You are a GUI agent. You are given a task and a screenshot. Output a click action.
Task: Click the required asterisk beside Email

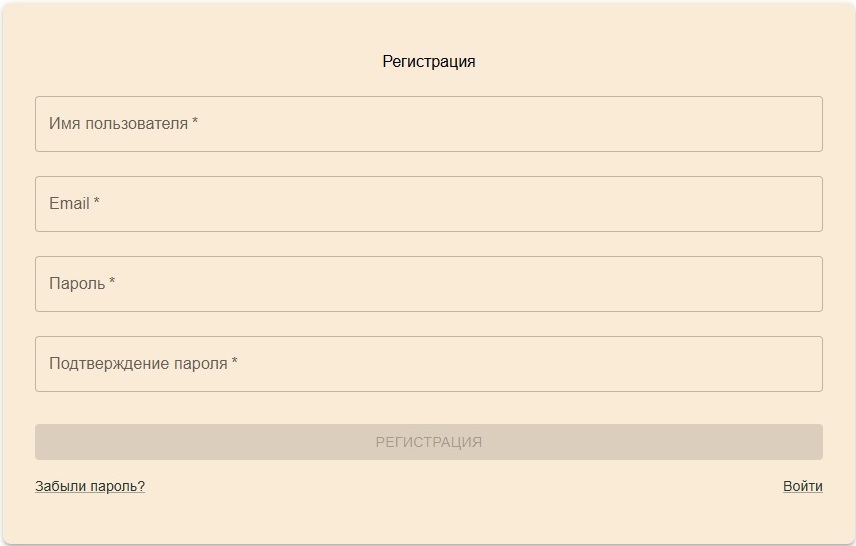(x=97, y=203)
